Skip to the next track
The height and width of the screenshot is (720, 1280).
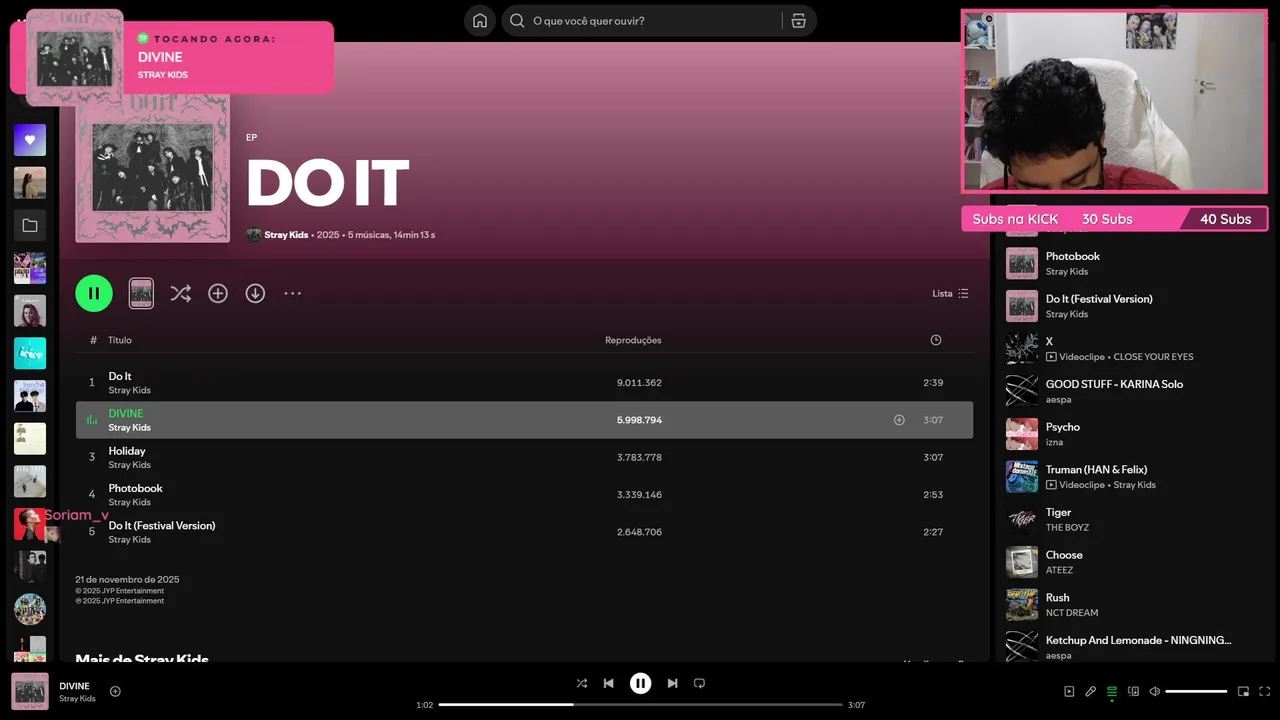pos(672,683)
